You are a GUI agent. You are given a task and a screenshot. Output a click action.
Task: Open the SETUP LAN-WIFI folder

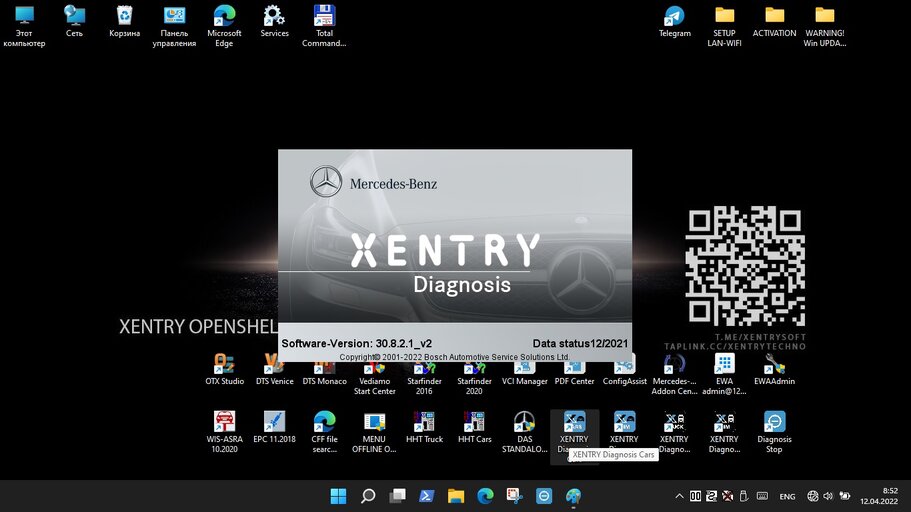tap(725, 26)
